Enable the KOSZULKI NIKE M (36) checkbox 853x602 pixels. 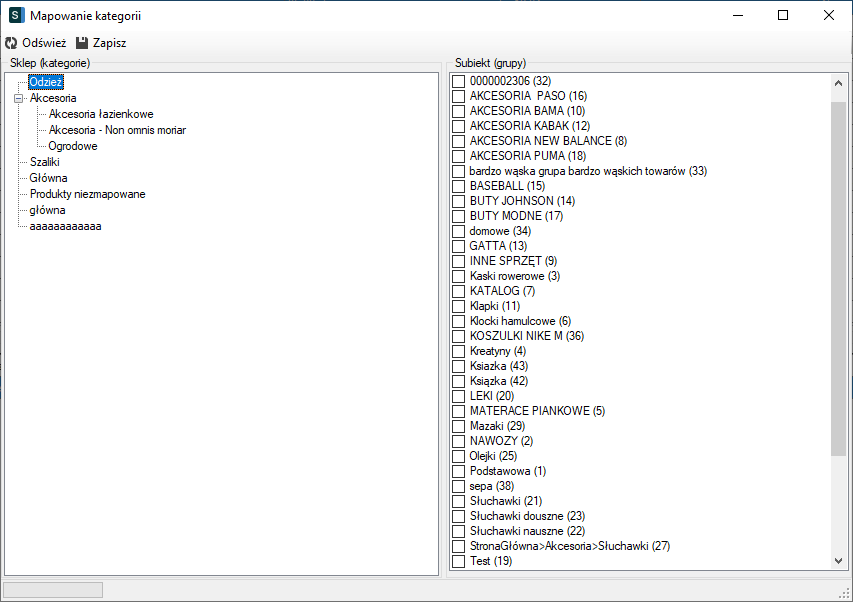coord(459,336)
